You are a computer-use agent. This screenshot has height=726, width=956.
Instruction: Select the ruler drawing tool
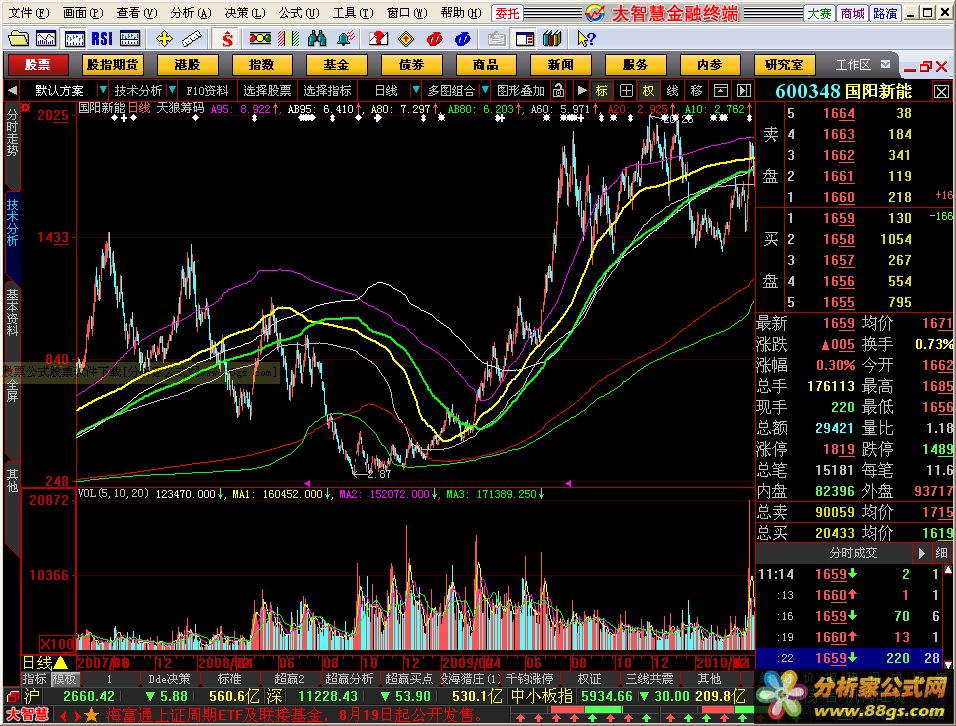191,39
